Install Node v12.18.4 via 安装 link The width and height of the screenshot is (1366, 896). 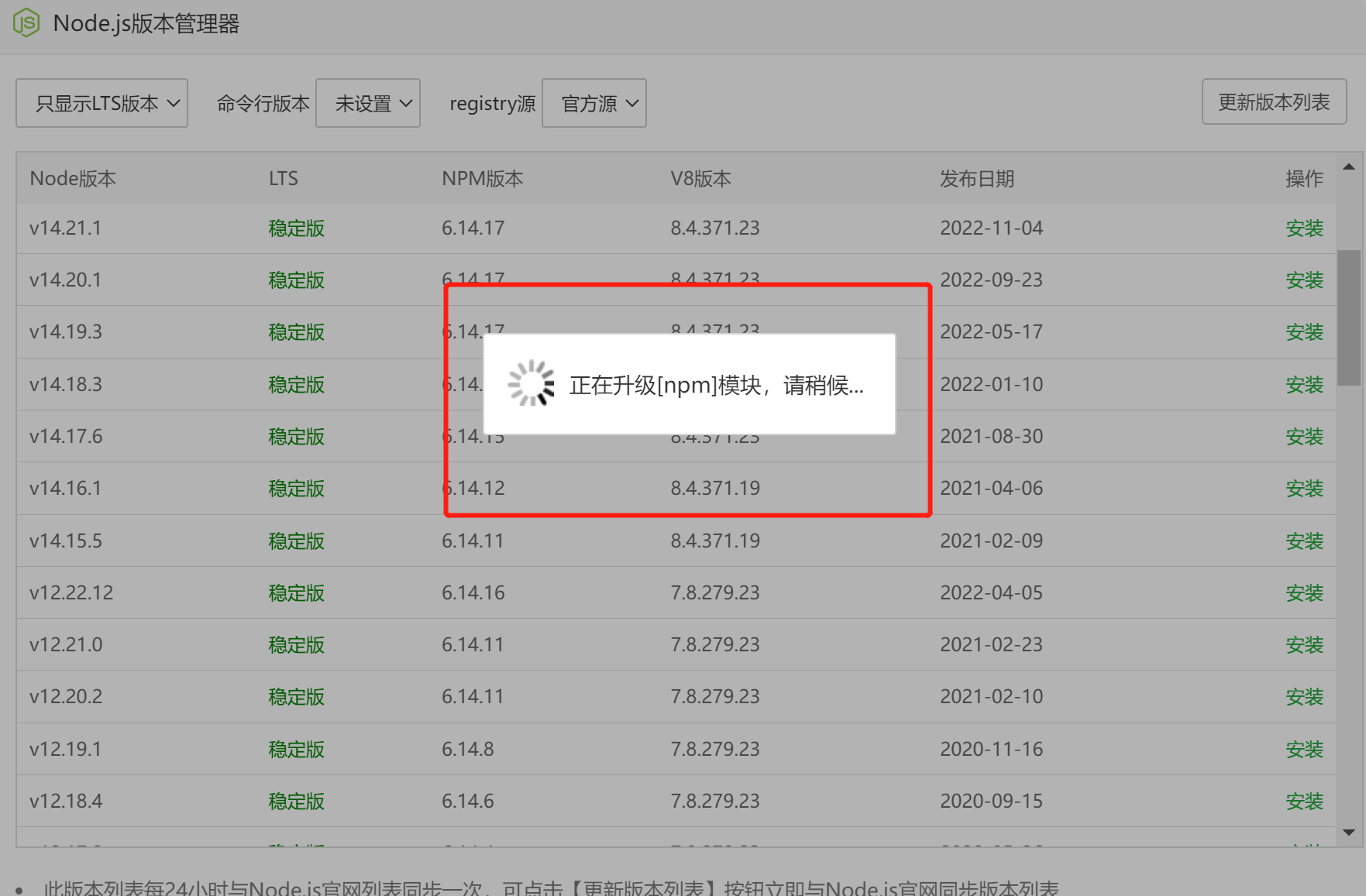(1304, 802)
